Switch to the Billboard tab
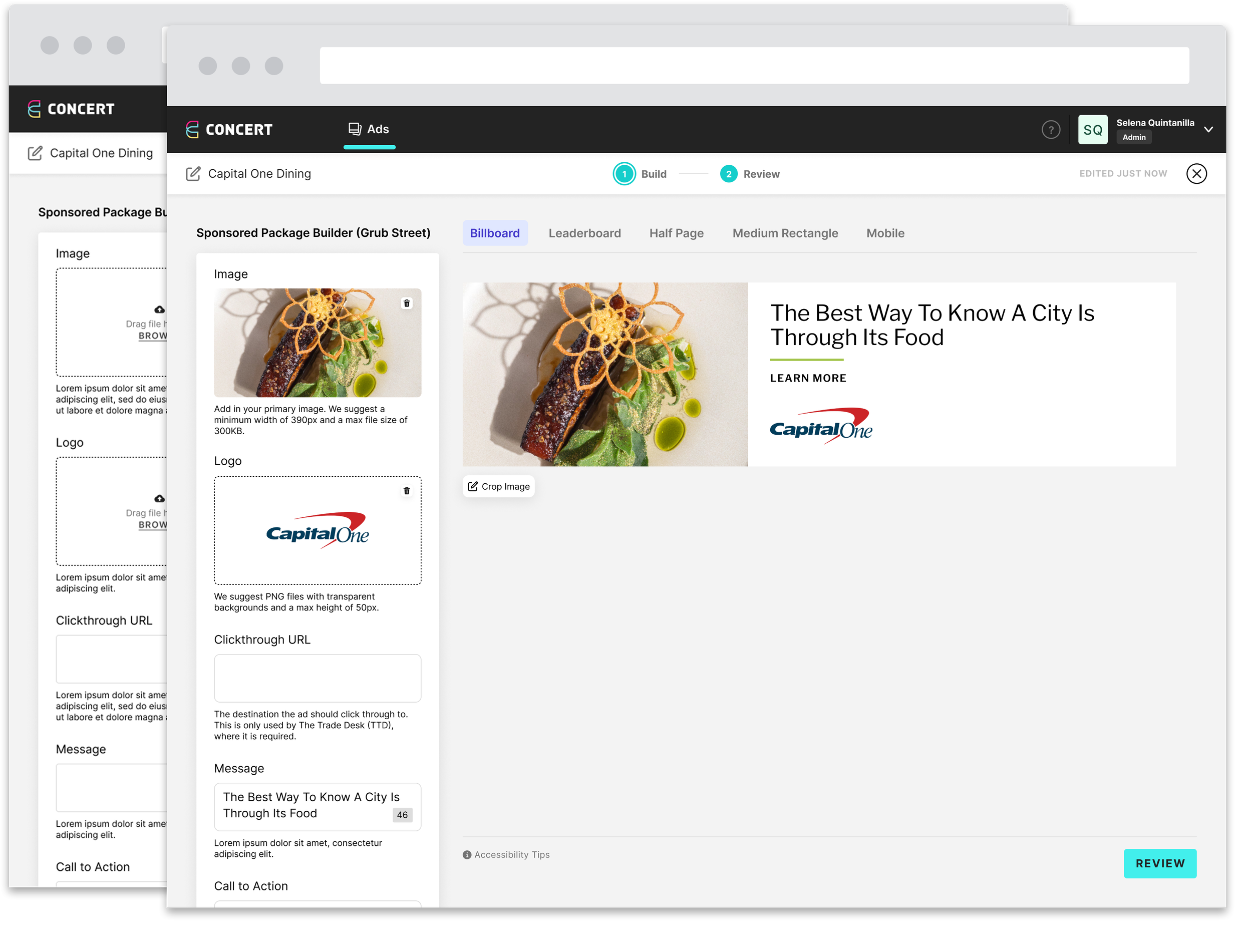 point(495,233)
